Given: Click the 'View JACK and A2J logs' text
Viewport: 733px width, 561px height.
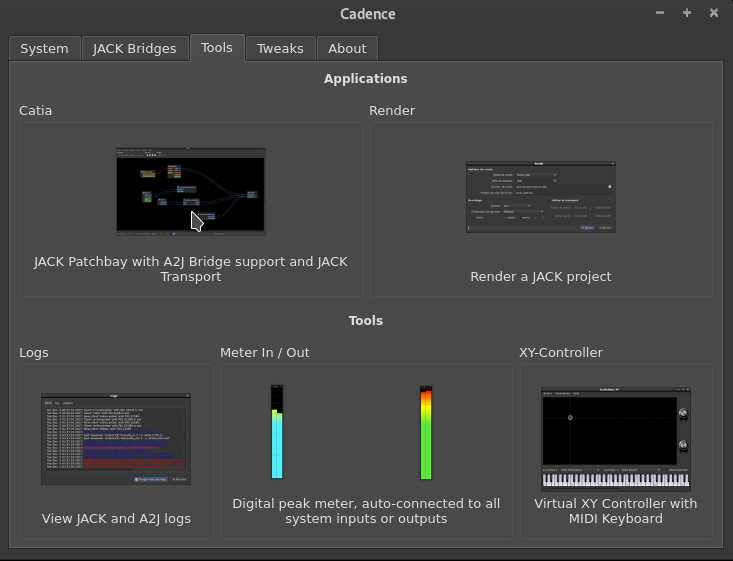Looking at the screenshot, I should coord(116,518).
